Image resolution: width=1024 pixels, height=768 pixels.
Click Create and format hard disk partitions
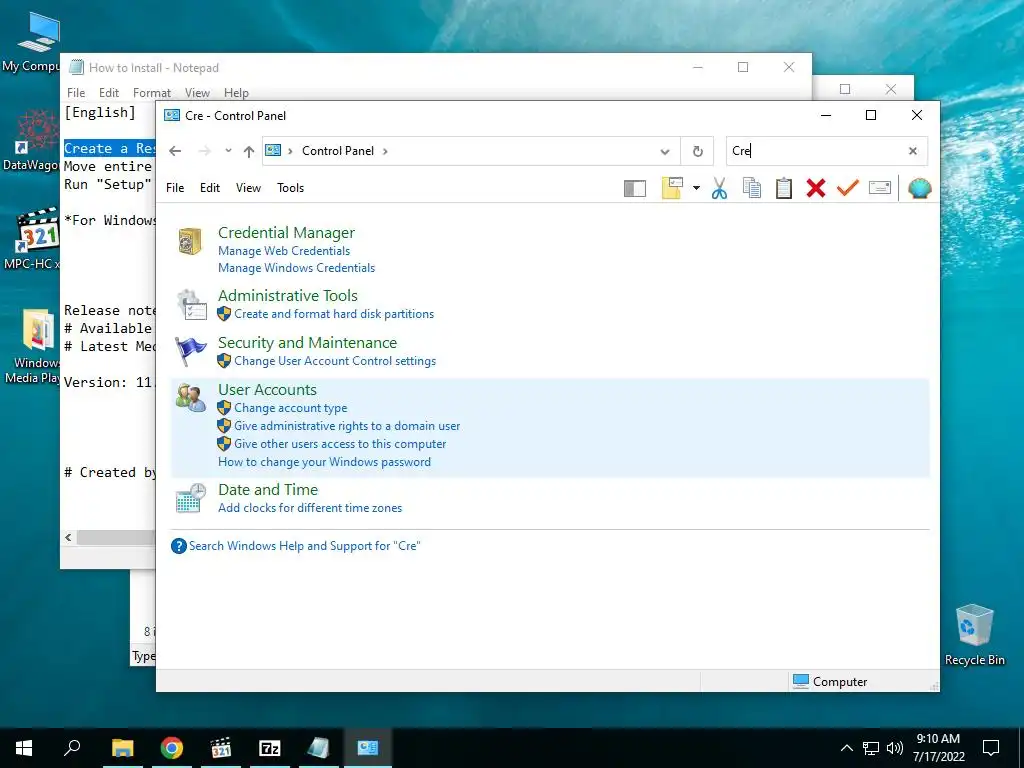[x=334, y=314]
